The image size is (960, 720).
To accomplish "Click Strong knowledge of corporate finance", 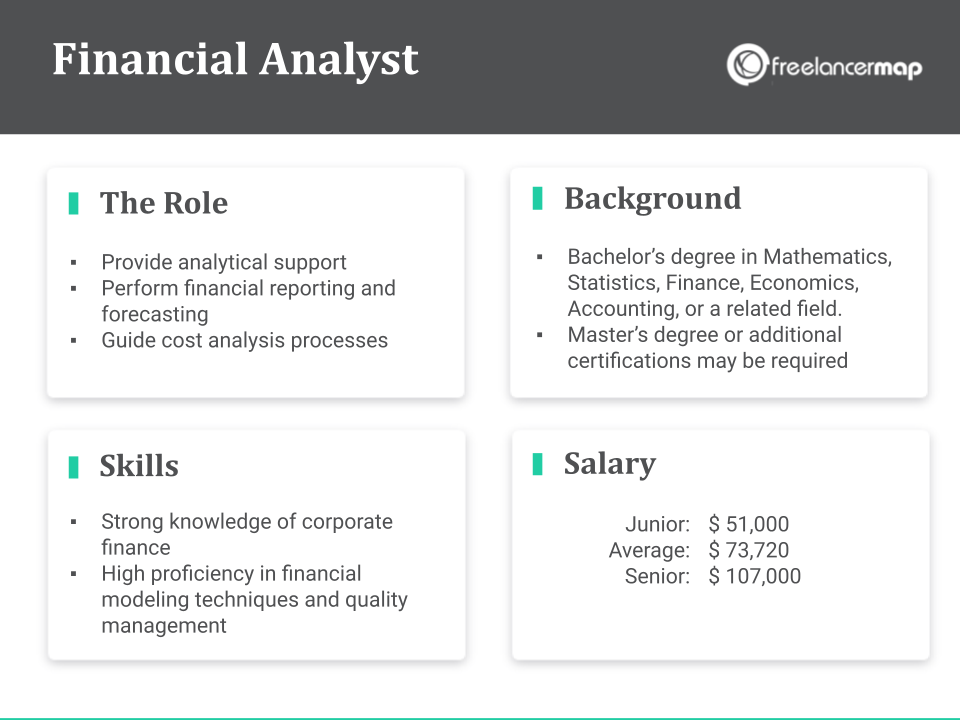I will 247,534.
